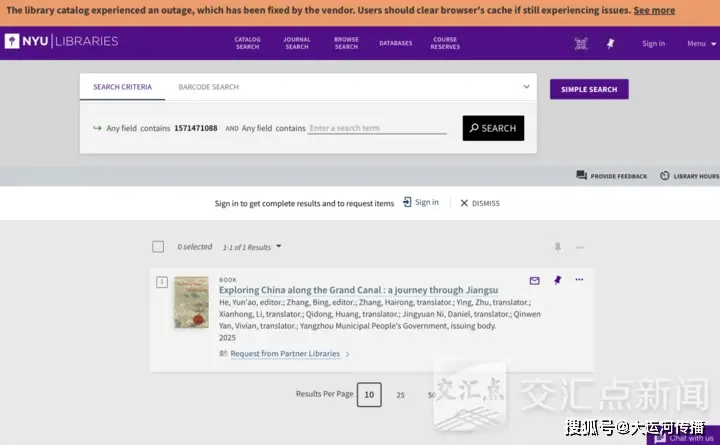
Task: Open Journal Search in the navigation
Action: coord(297,43)
